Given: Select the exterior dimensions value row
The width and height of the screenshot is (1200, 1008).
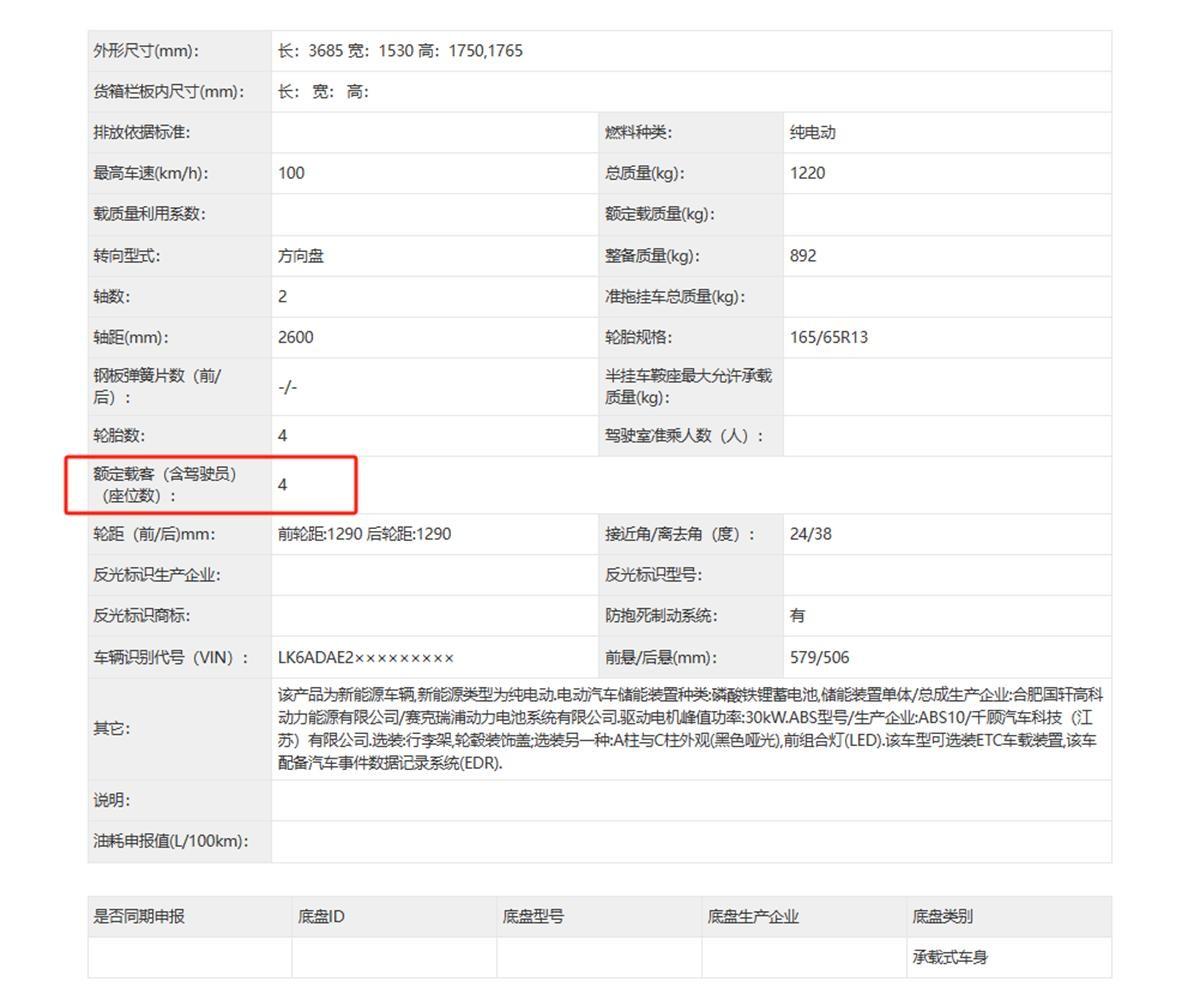Looking at the screenshot, I should tap(400, 51).
